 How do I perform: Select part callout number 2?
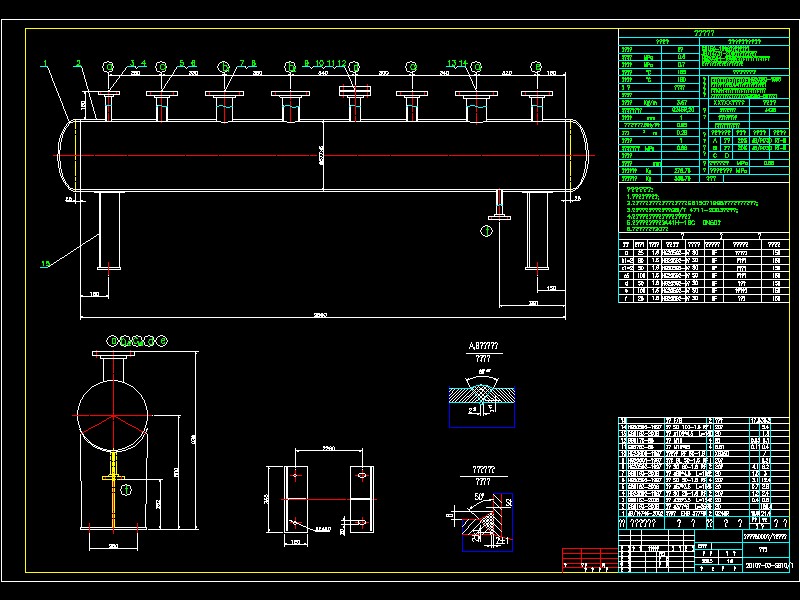(78, 64)
